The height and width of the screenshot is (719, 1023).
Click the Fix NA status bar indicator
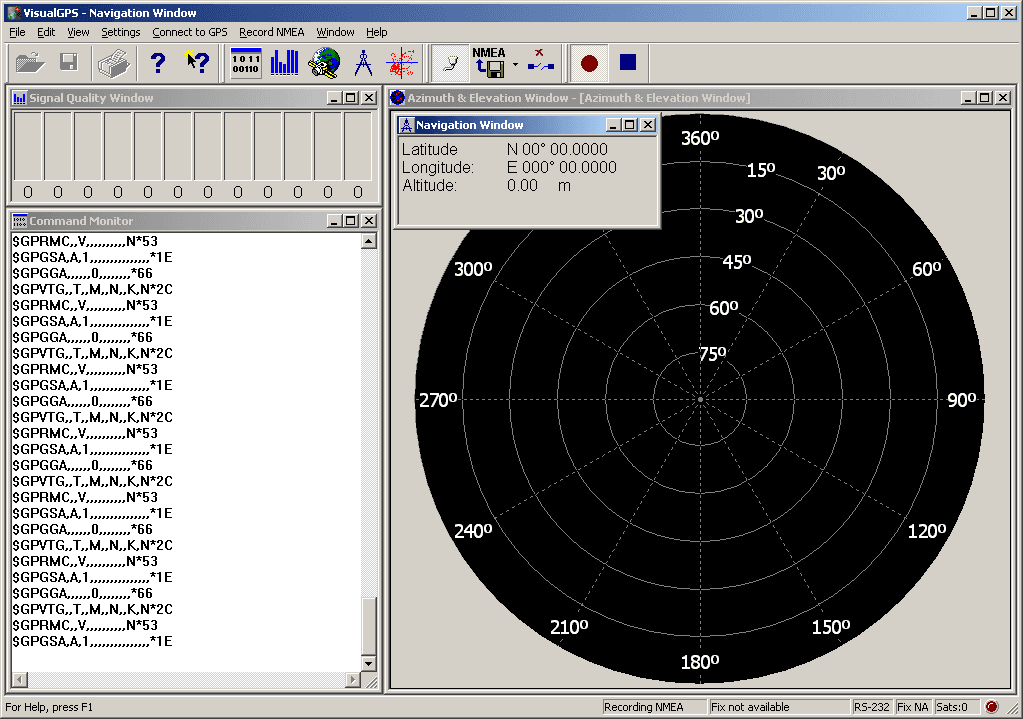point(913,706)
